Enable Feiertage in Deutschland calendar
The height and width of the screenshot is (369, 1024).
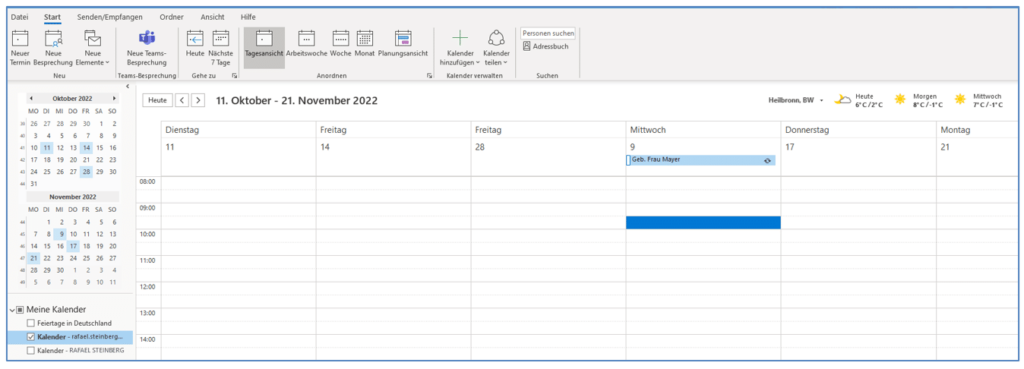[x=31, y=323]
